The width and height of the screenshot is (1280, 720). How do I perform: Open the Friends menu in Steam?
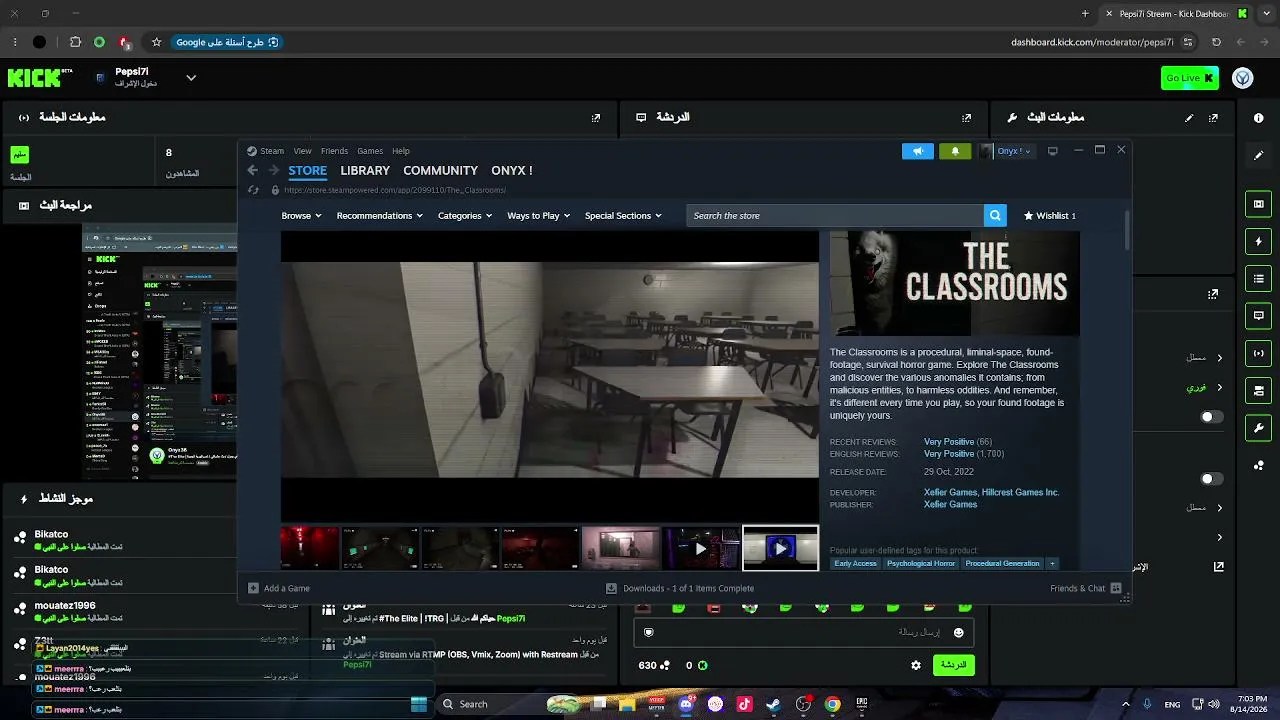tap(334, 151)
